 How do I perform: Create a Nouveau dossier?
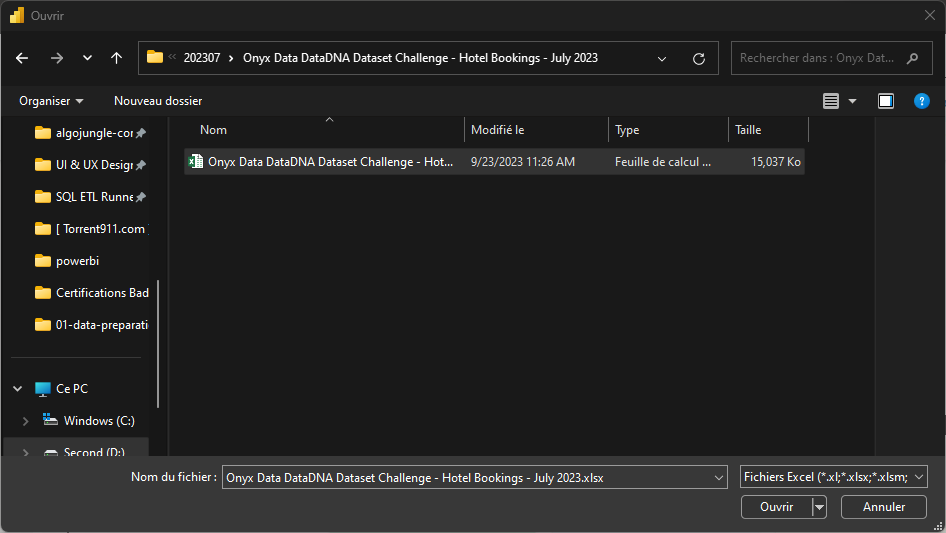pos(158,101)
